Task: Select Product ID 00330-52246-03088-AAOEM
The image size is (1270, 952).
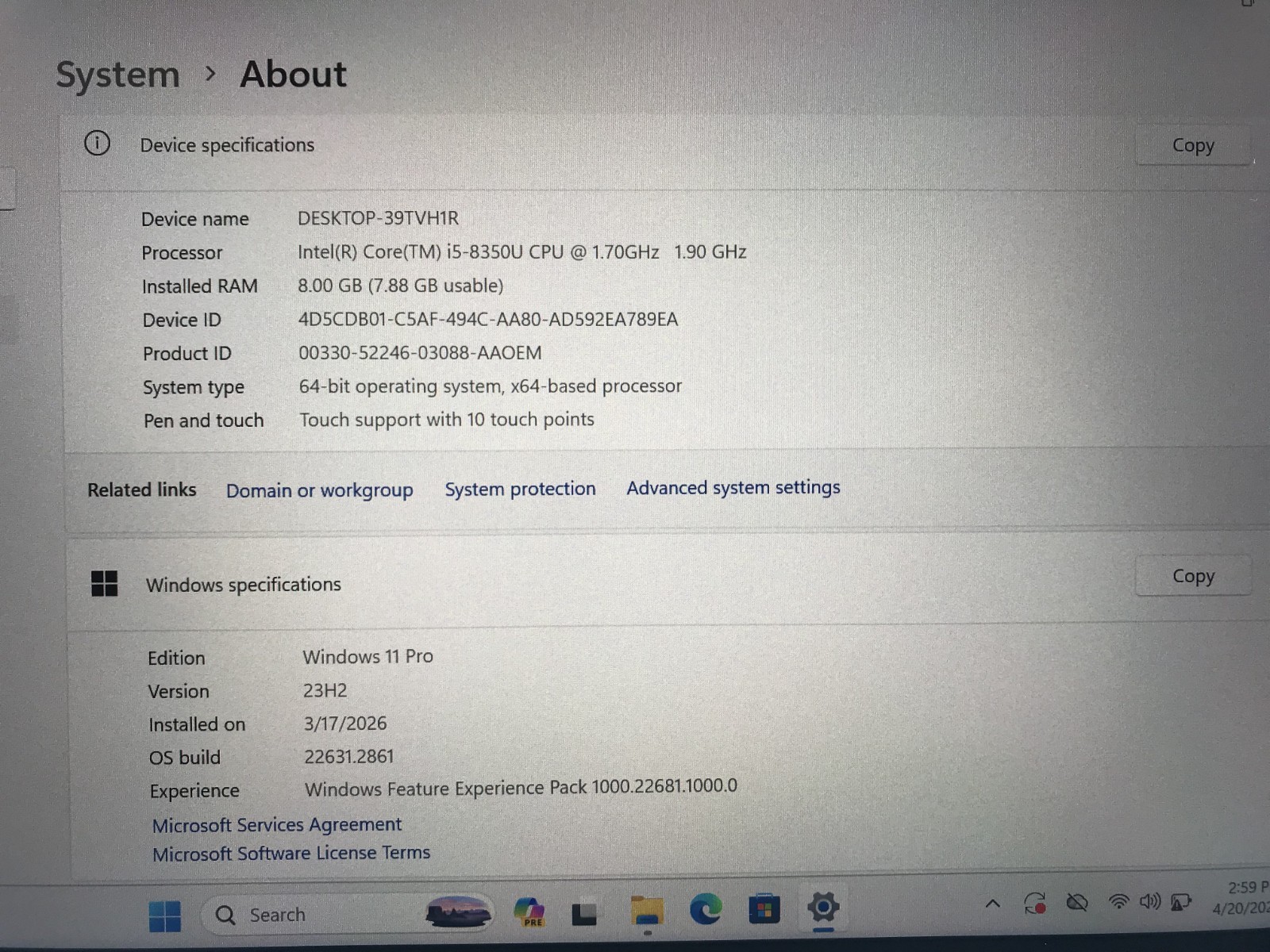Action: point(420,352)
